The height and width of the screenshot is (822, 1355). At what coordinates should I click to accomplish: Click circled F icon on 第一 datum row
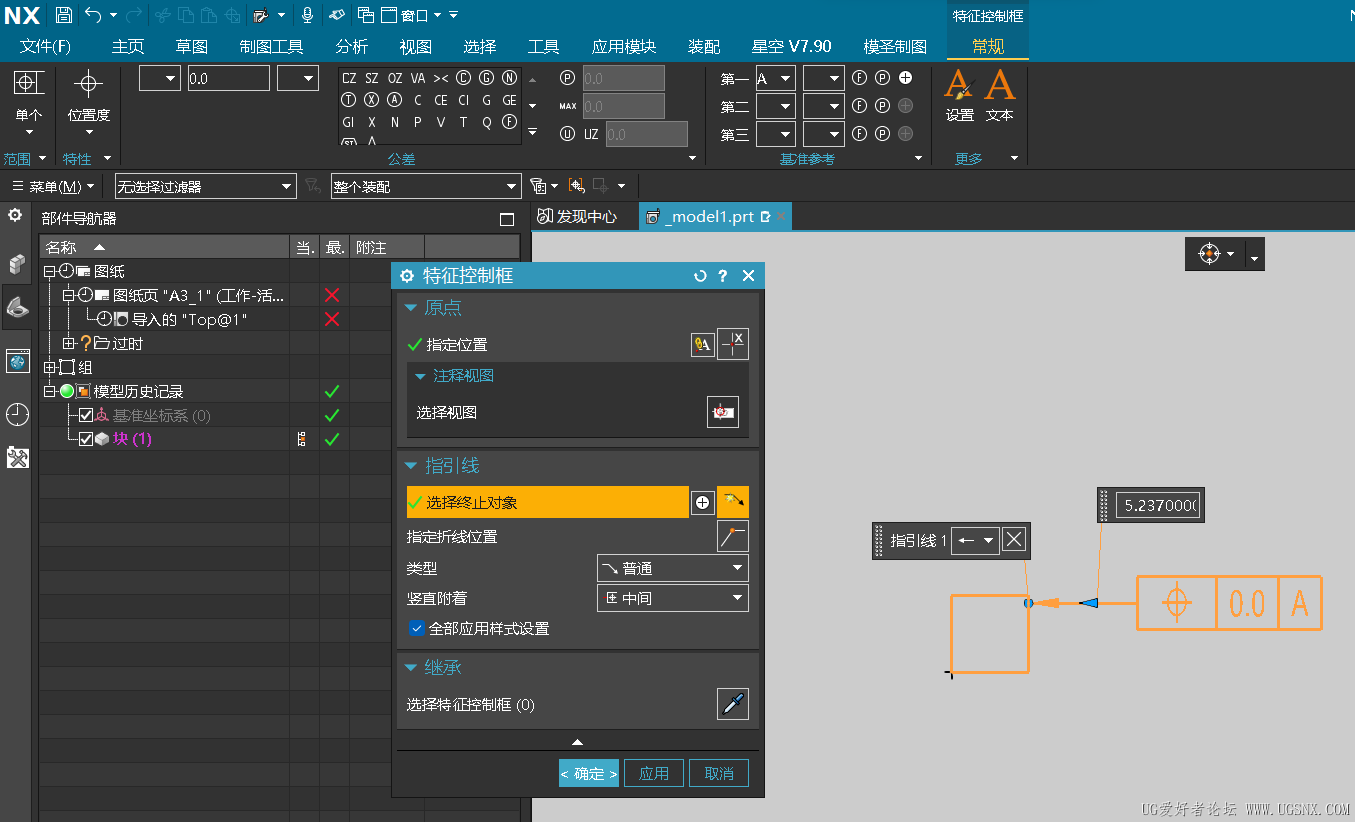coord(859,78)
